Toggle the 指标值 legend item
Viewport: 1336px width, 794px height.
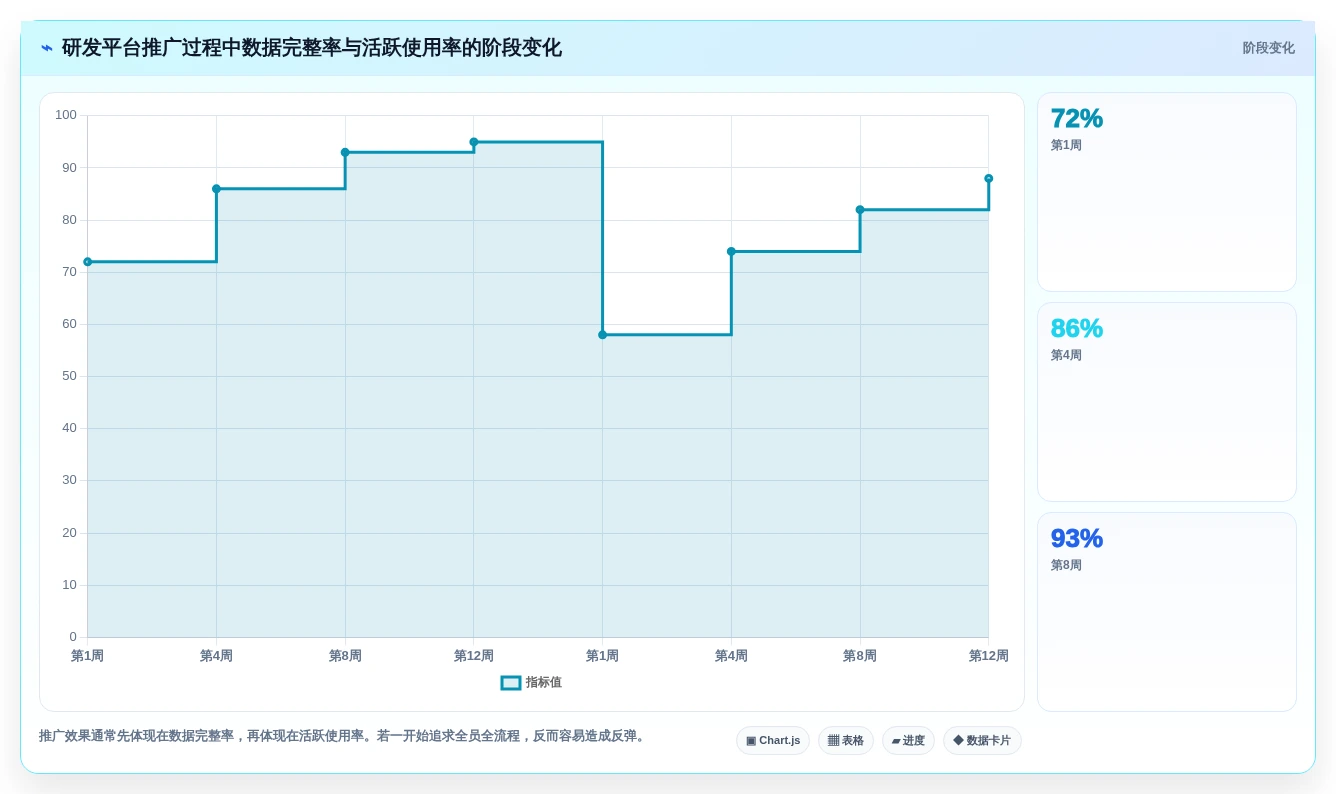pyautogui.click(x=531, y=682)
